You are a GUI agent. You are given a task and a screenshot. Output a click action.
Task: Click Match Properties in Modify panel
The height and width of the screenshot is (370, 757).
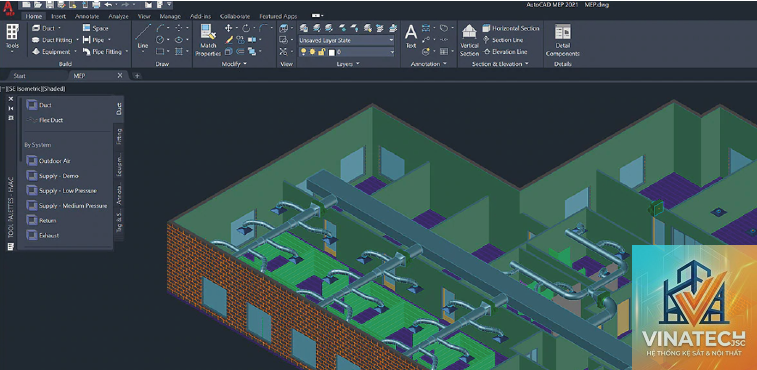tap(208, 40)
